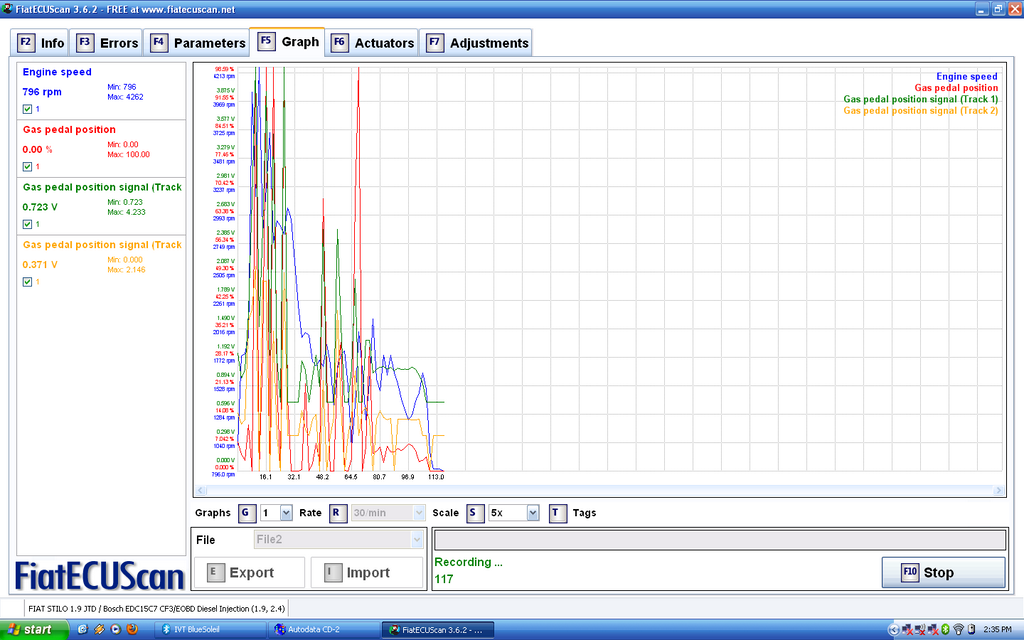This screenshot has width=1024, height=640.
Task: Click the Engine speed parameter title
Action: [57, 72]
